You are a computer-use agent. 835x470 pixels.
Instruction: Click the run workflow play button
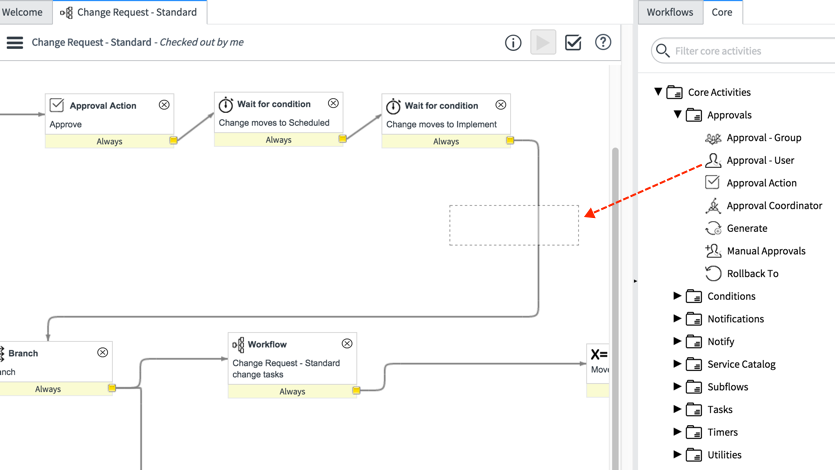[x=543, y=43]
